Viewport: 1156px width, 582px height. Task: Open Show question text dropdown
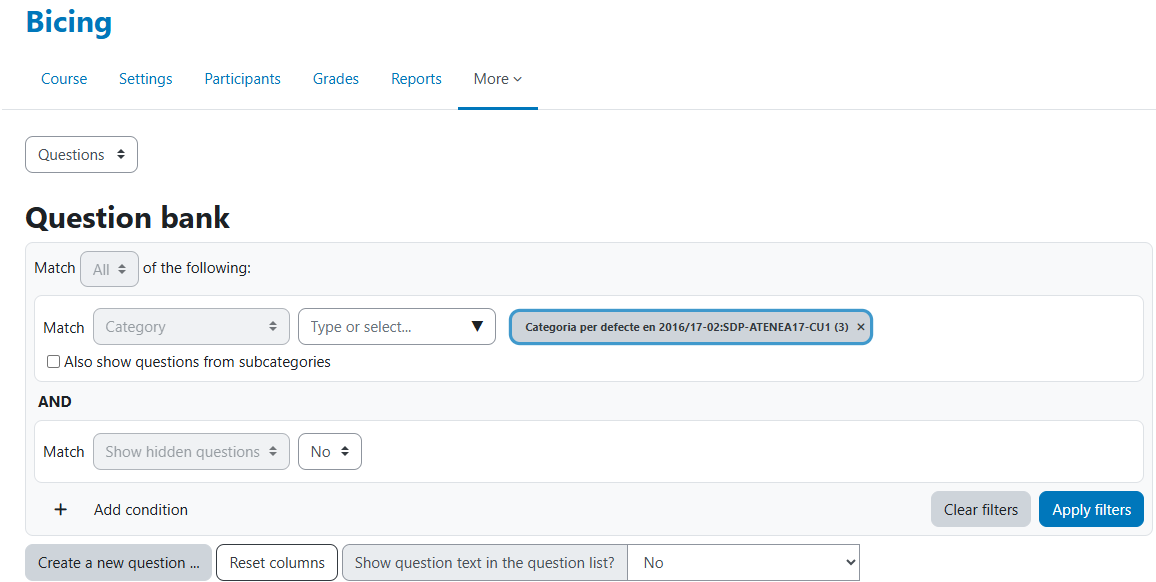(742, 563)
